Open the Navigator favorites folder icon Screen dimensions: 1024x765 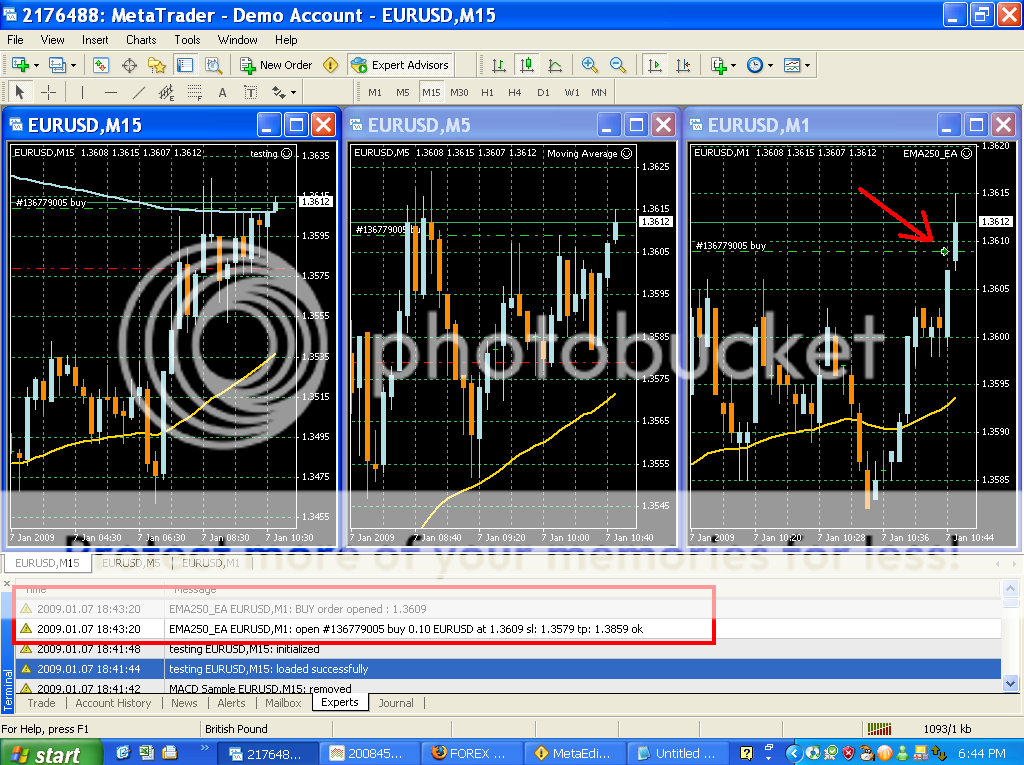157,65
